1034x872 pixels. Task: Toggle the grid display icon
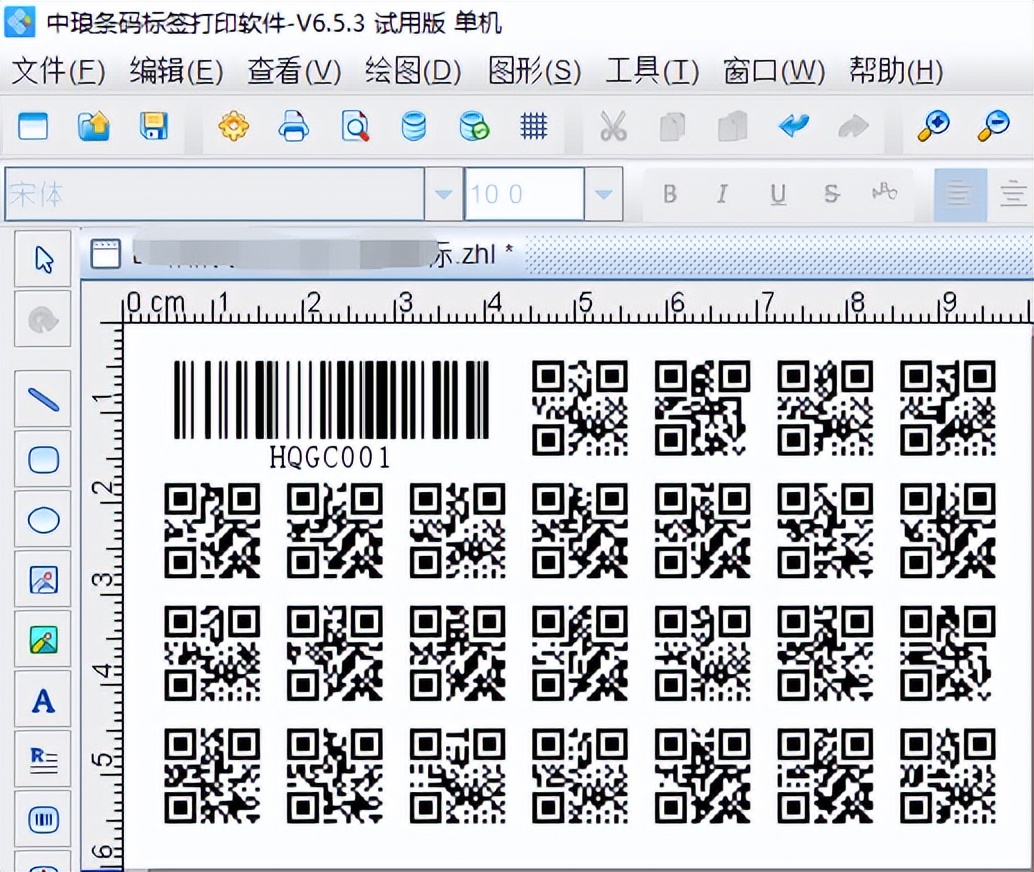[x=533, y=125]
